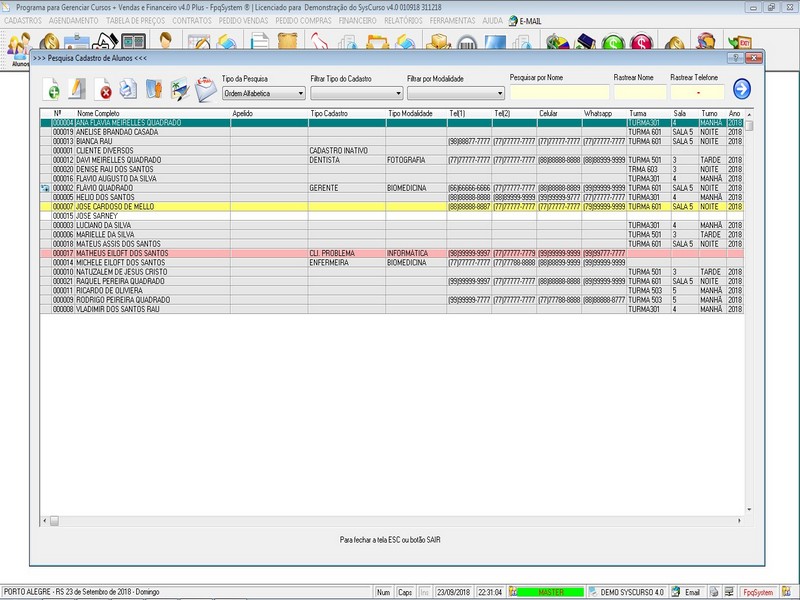Click the delete record red X icon
The image size is (800, 600).
pyautogui.click(x=103, y=89)
